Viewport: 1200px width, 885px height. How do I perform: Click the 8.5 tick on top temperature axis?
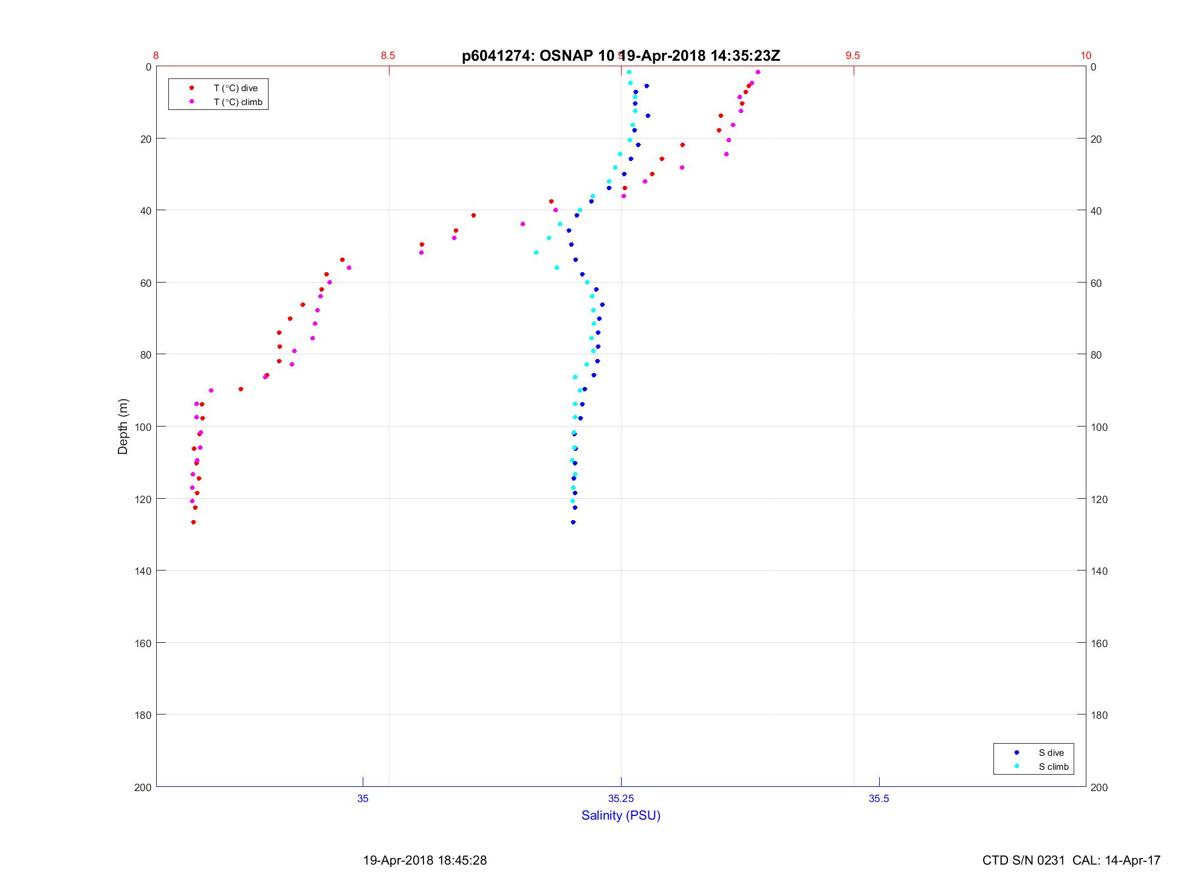[x=388, y=56]
